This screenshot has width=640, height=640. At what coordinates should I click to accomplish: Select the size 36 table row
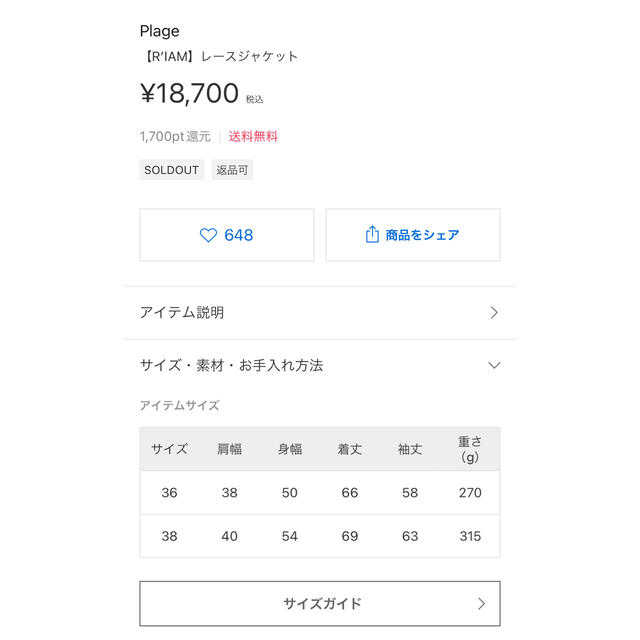coord(320,493)
